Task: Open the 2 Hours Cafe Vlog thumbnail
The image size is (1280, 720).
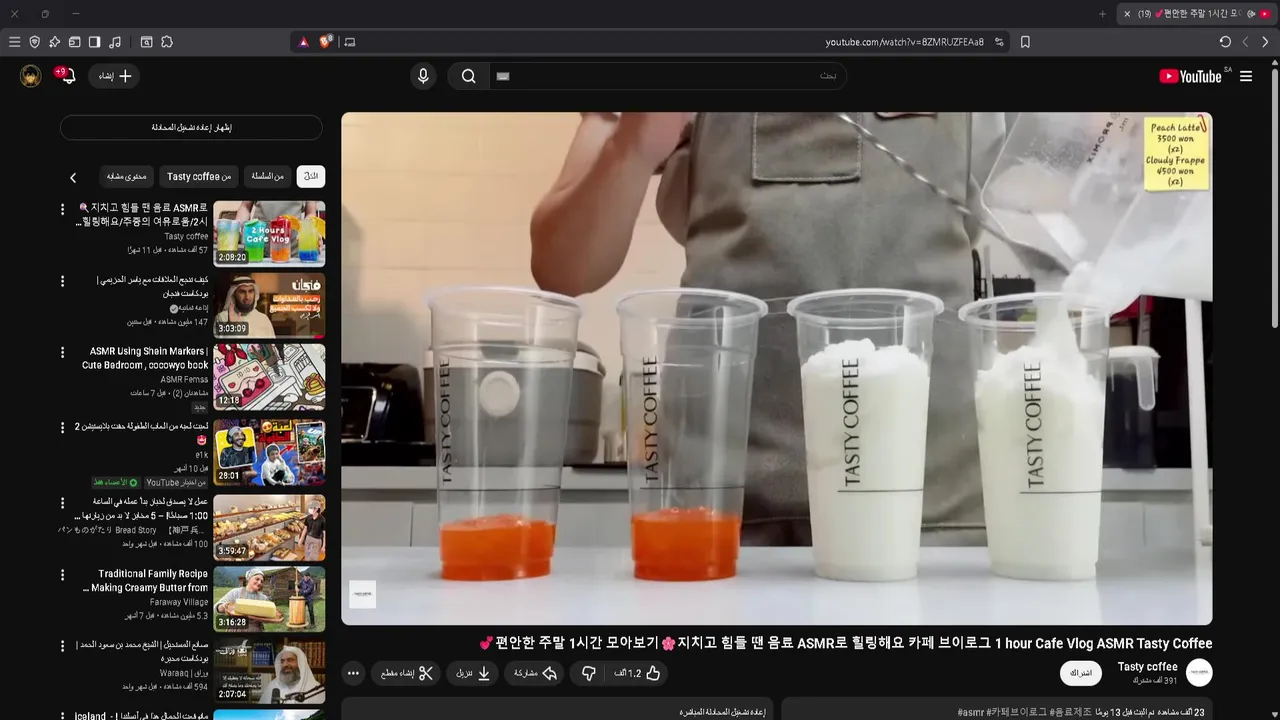Action: [269, 234]
